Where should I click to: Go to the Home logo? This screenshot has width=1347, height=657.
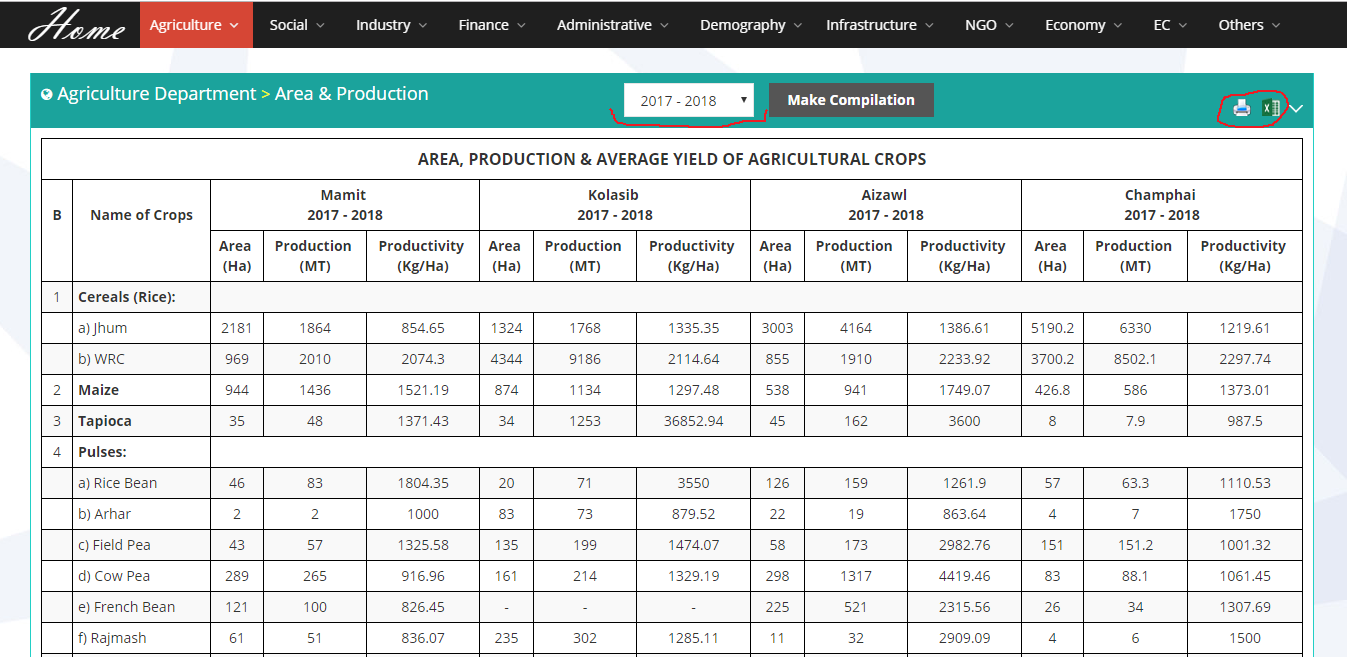coord(76,25)
